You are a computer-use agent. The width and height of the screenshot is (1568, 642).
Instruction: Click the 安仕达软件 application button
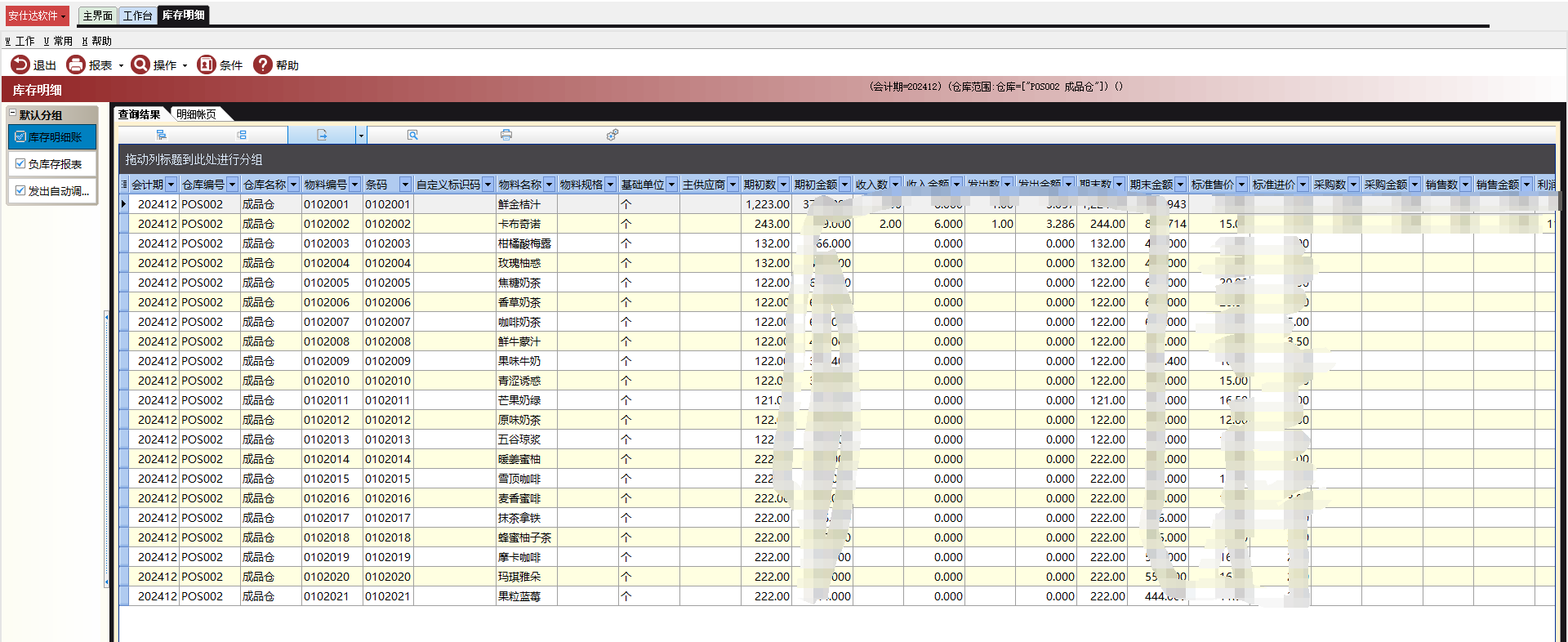coord(37,16)
